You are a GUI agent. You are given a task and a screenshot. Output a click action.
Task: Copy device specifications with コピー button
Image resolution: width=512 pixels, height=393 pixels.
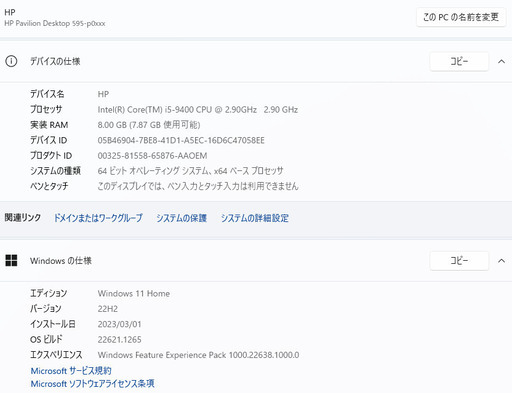coord(459,61)
